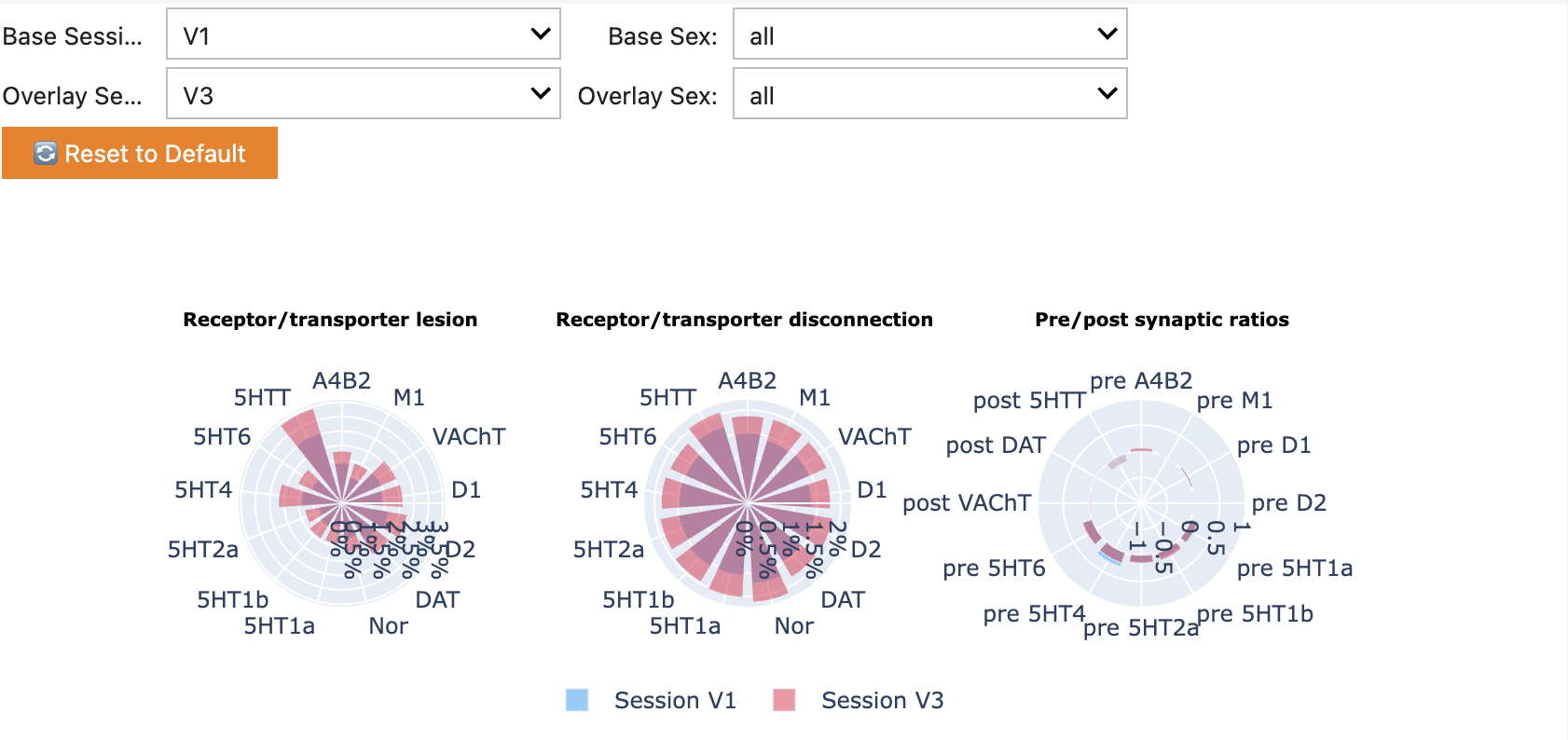Image resolution: width=1568 pixels, height=740 pixels.
Task: Click the Pre/post synaptic ratios chart title
Action: pyautogui.click(x=1162, y=320)
